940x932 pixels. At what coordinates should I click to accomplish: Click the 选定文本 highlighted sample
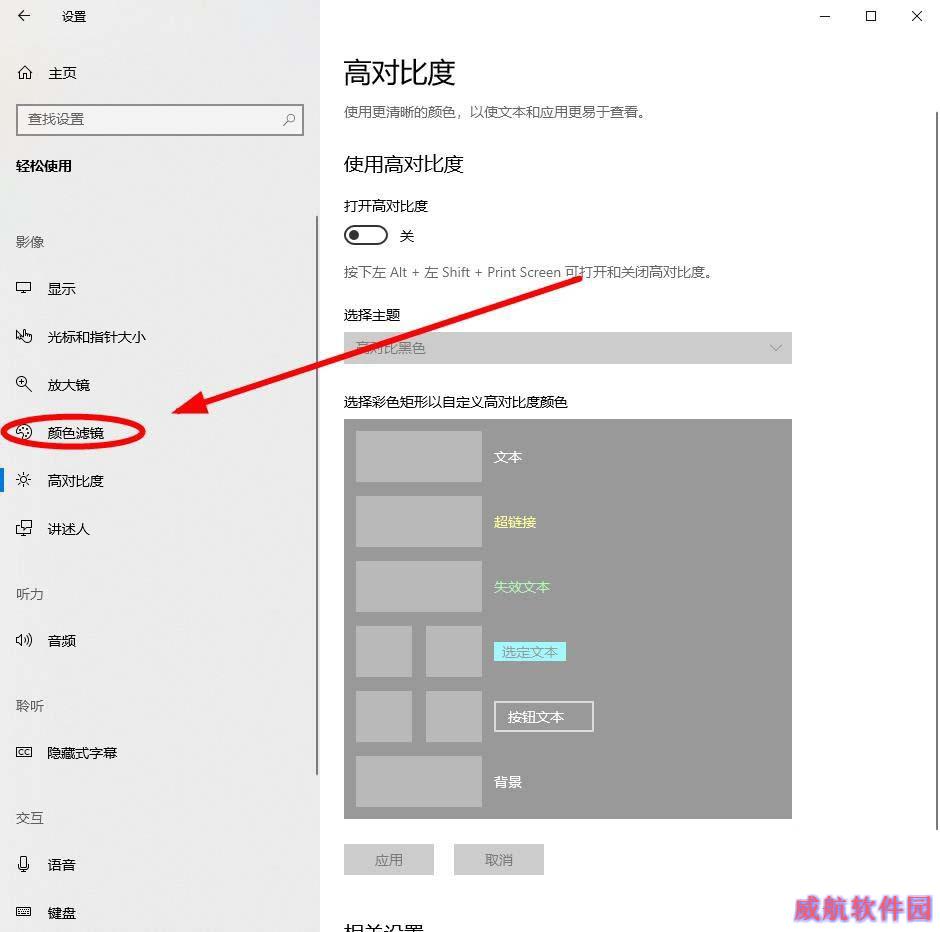pos(530,652)
